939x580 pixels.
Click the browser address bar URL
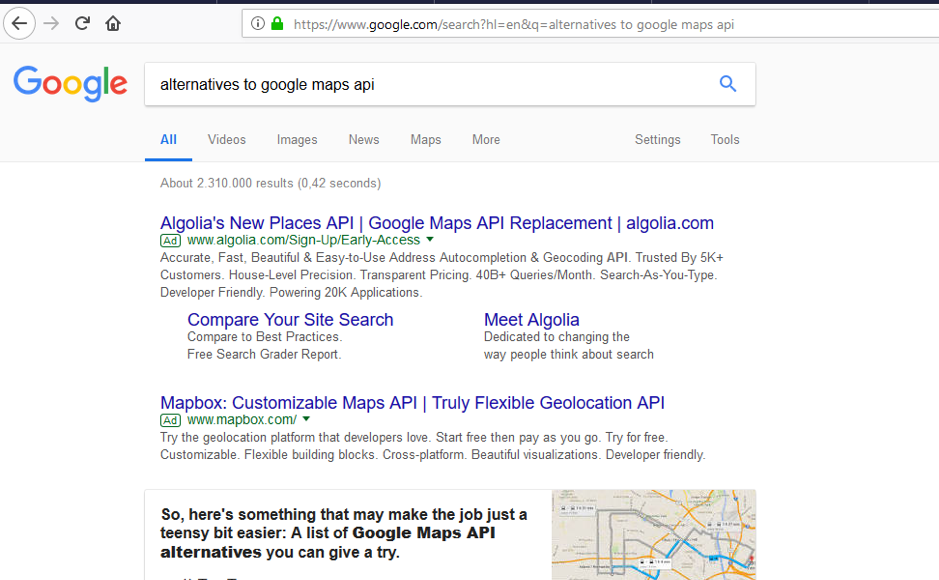[x=513, y=25]
